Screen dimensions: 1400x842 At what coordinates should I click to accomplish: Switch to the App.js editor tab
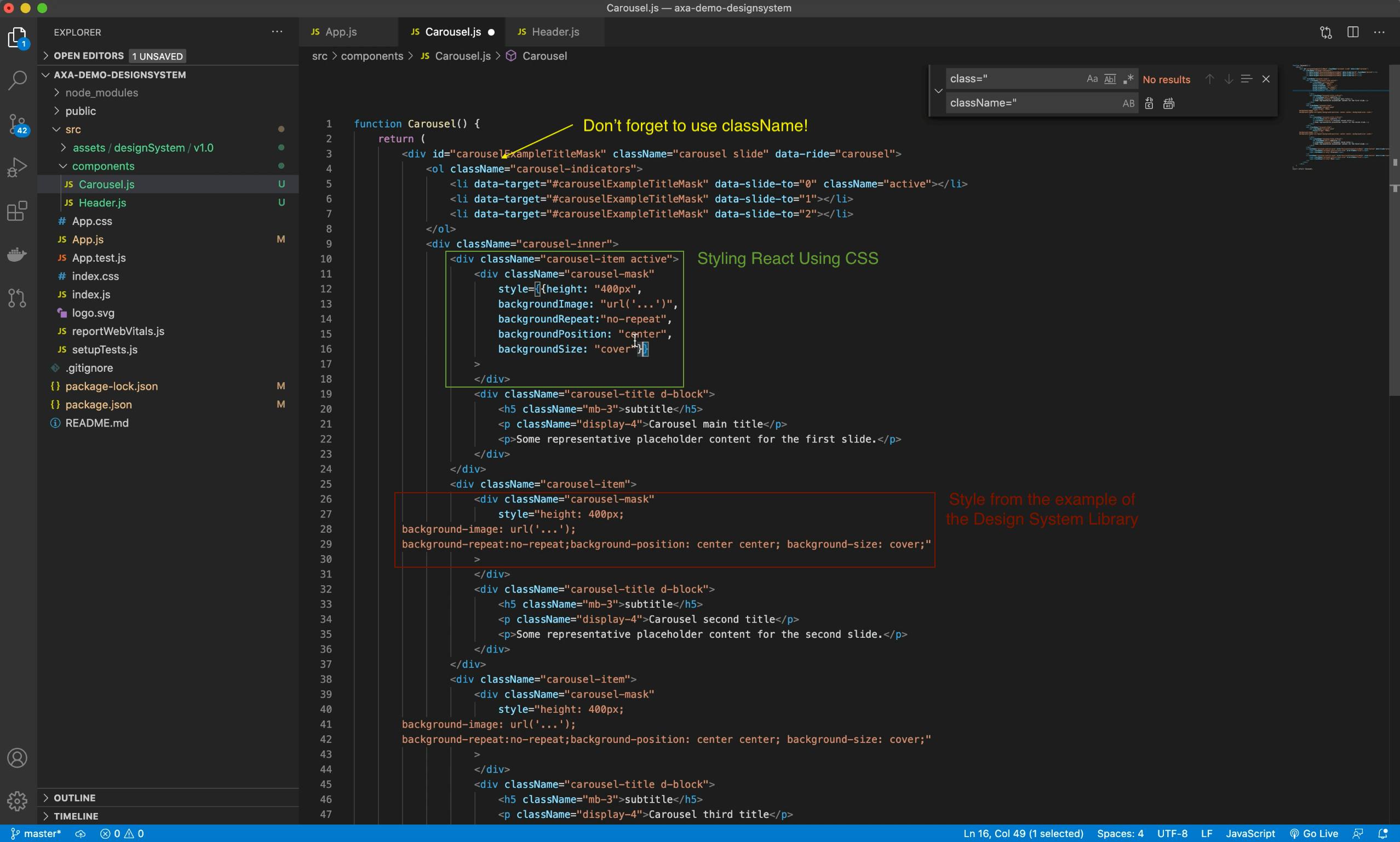point(341,32)
